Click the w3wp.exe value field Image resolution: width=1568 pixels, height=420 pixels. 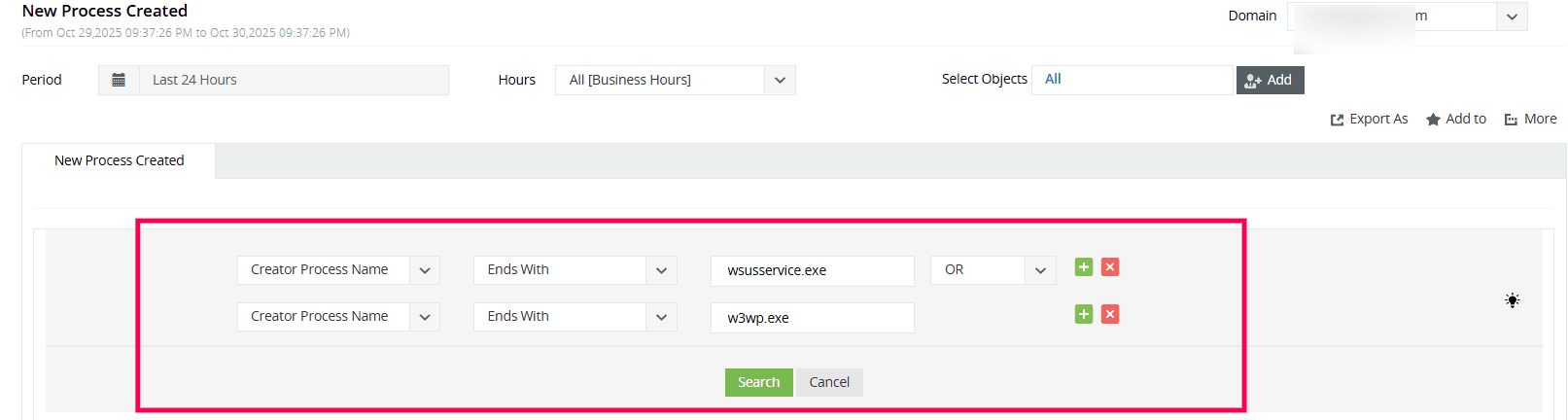[x=812, y=318]
